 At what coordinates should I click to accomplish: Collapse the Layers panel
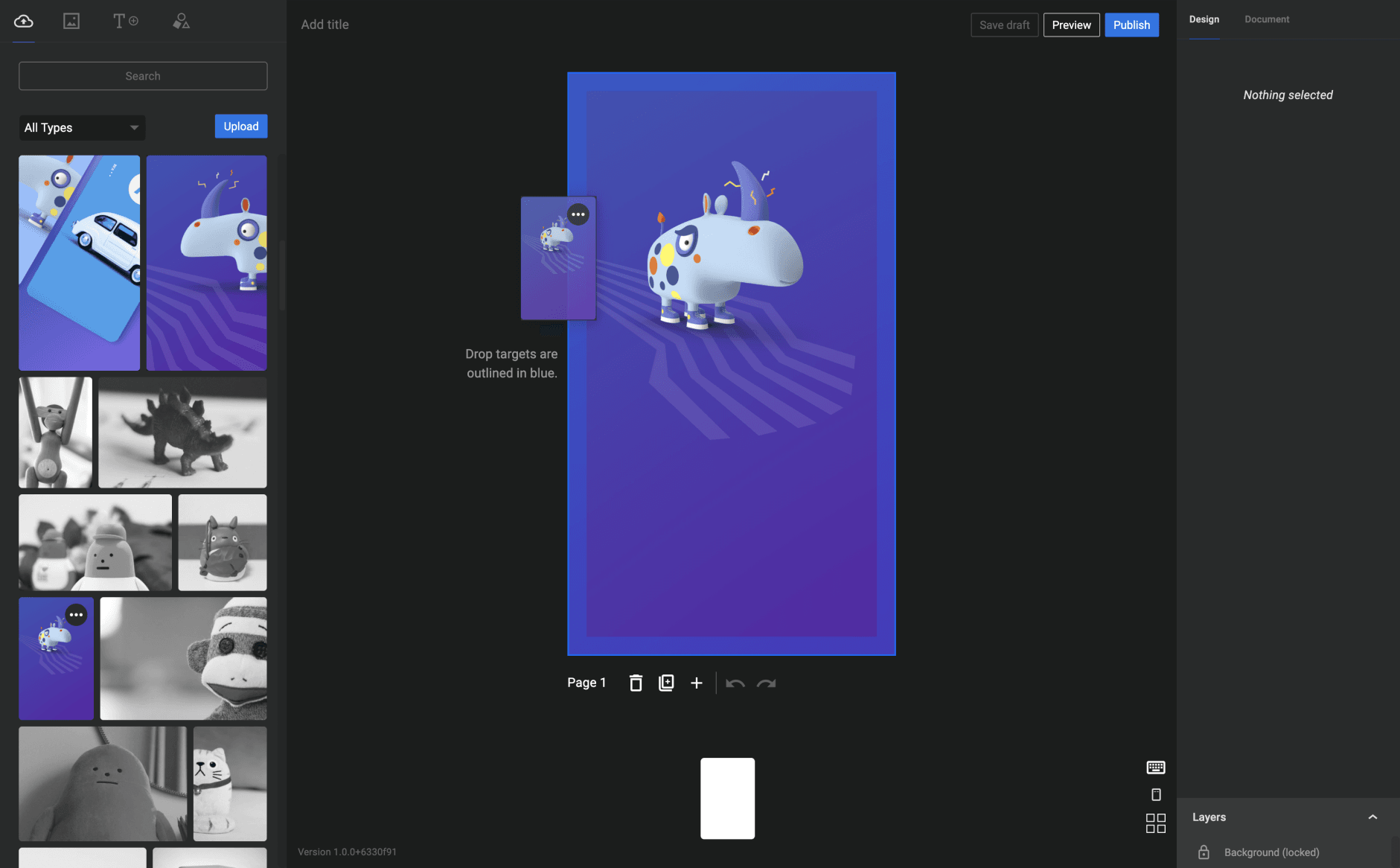1372,817
